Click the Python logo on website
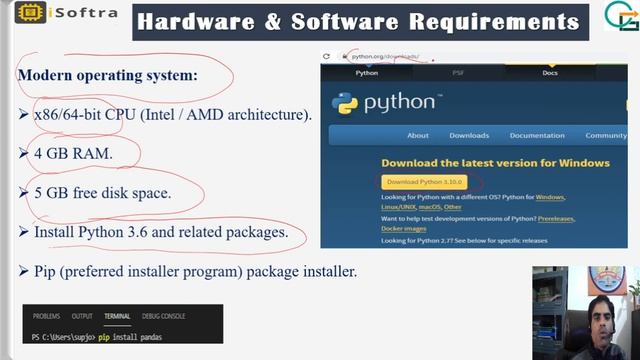This screenshot has width=640, height=360. pos(387,103)
